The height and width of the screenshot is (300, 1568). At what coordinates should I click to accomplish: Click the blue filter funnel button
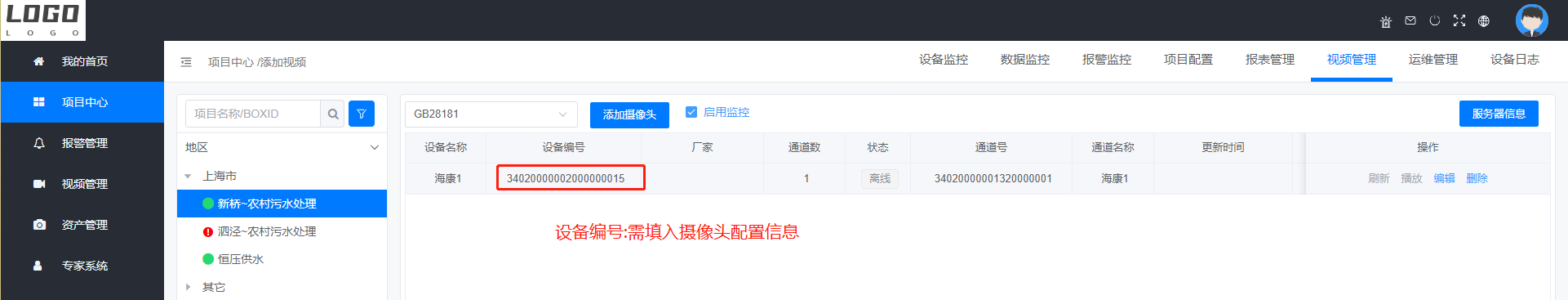point(362,114)
